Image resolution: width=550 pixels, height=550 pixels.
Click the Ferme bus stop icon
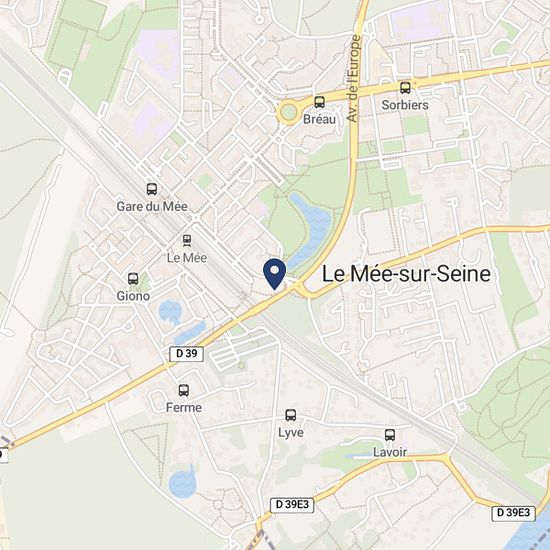tap(184, 390)
